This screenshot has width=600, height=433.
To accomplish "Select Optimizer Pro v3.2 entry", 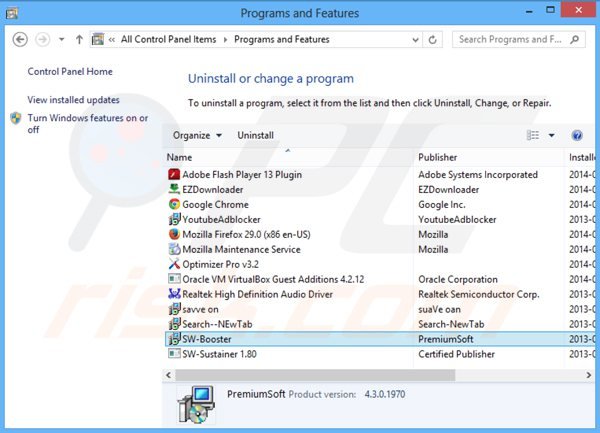I will [x=220, y=264].
